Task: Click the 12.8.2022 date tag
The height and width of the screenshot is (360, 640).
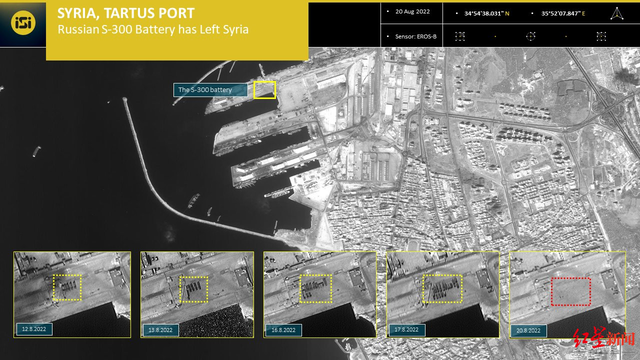Action: click(34, 329)
